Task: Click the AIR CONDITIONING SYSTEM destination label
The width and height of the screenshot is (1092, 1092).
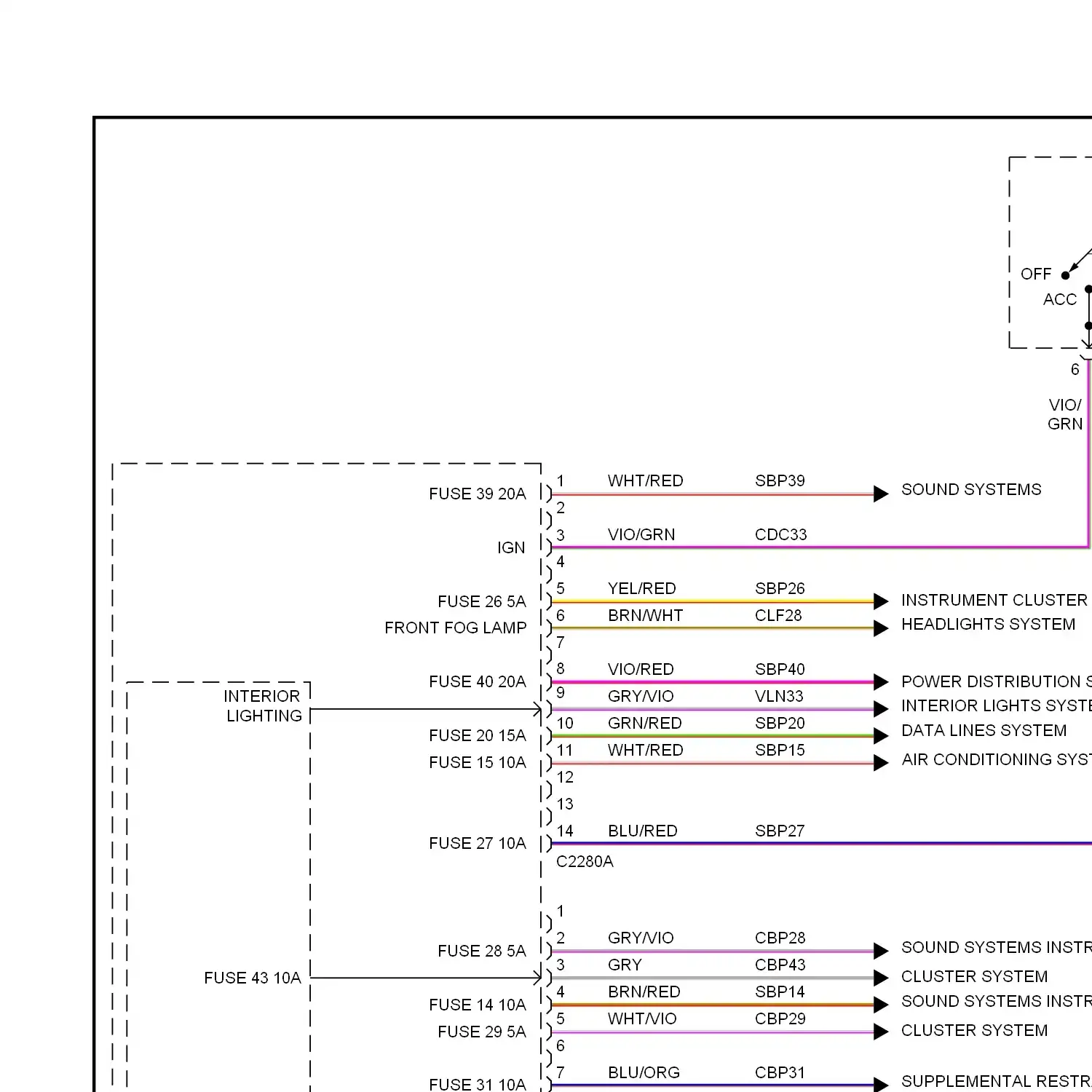Action: tap(996, 759)
